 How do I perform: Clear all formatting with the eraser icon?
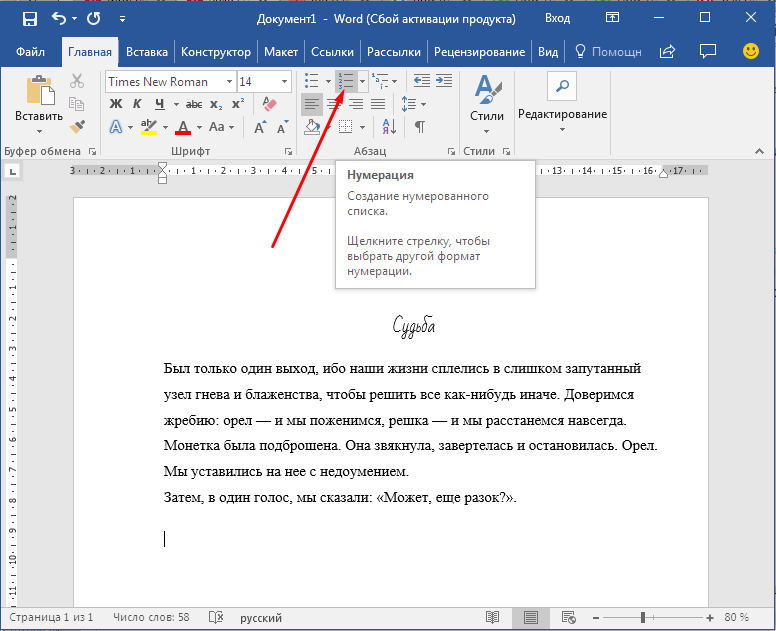[x=268, y=104]
